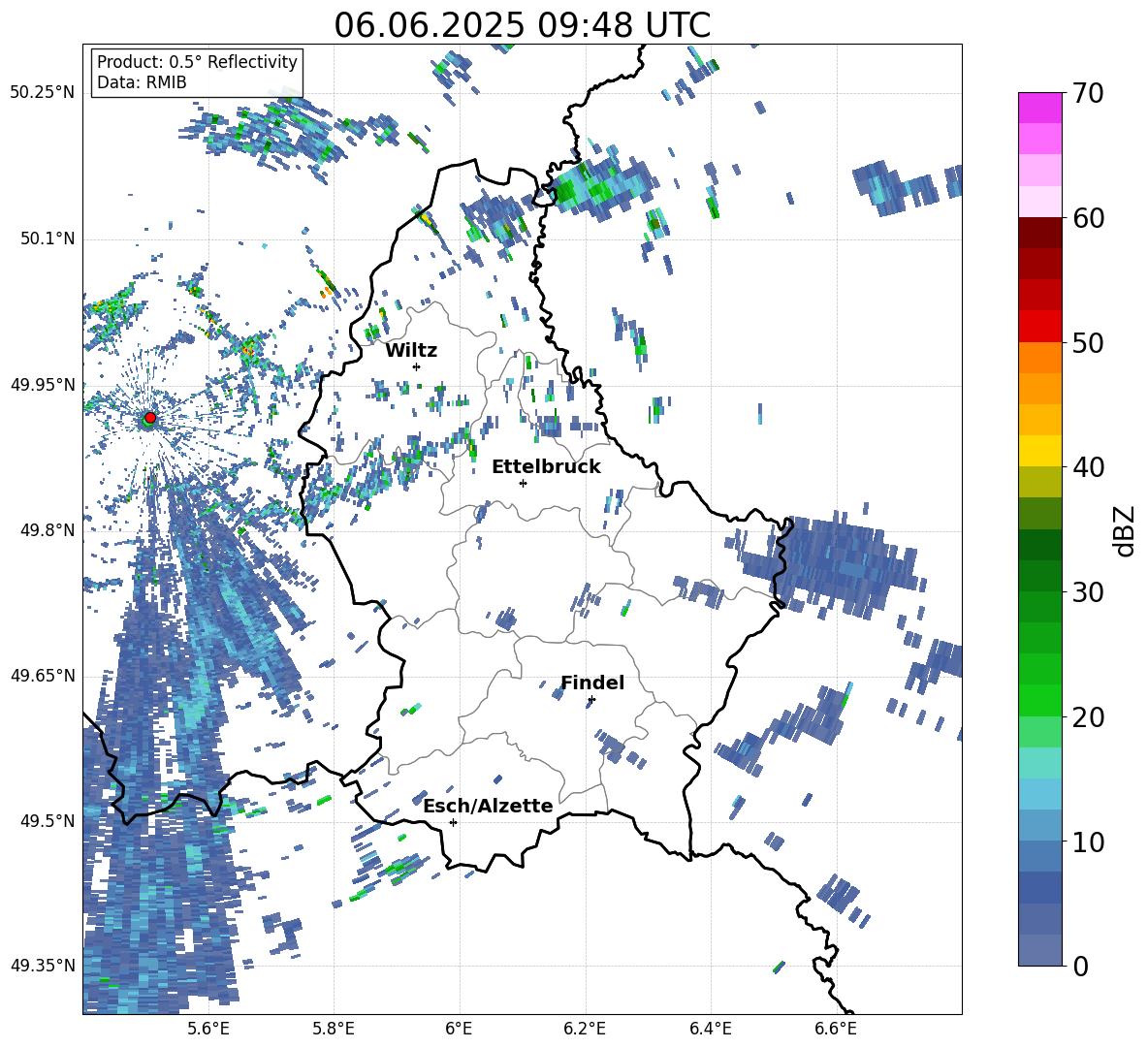Click the 49.95°N latitude label
The height and width of the screenshot is (1048, 1148).
coord(43,384)
